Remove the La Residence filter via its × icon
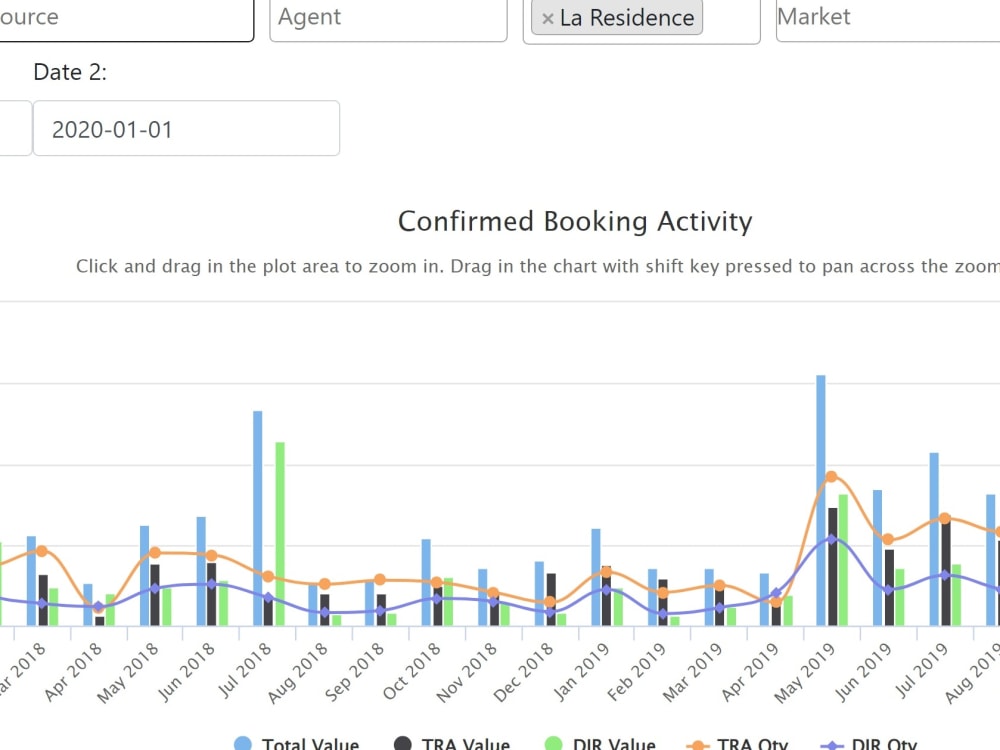1000x750 pixels. [547, 17]
